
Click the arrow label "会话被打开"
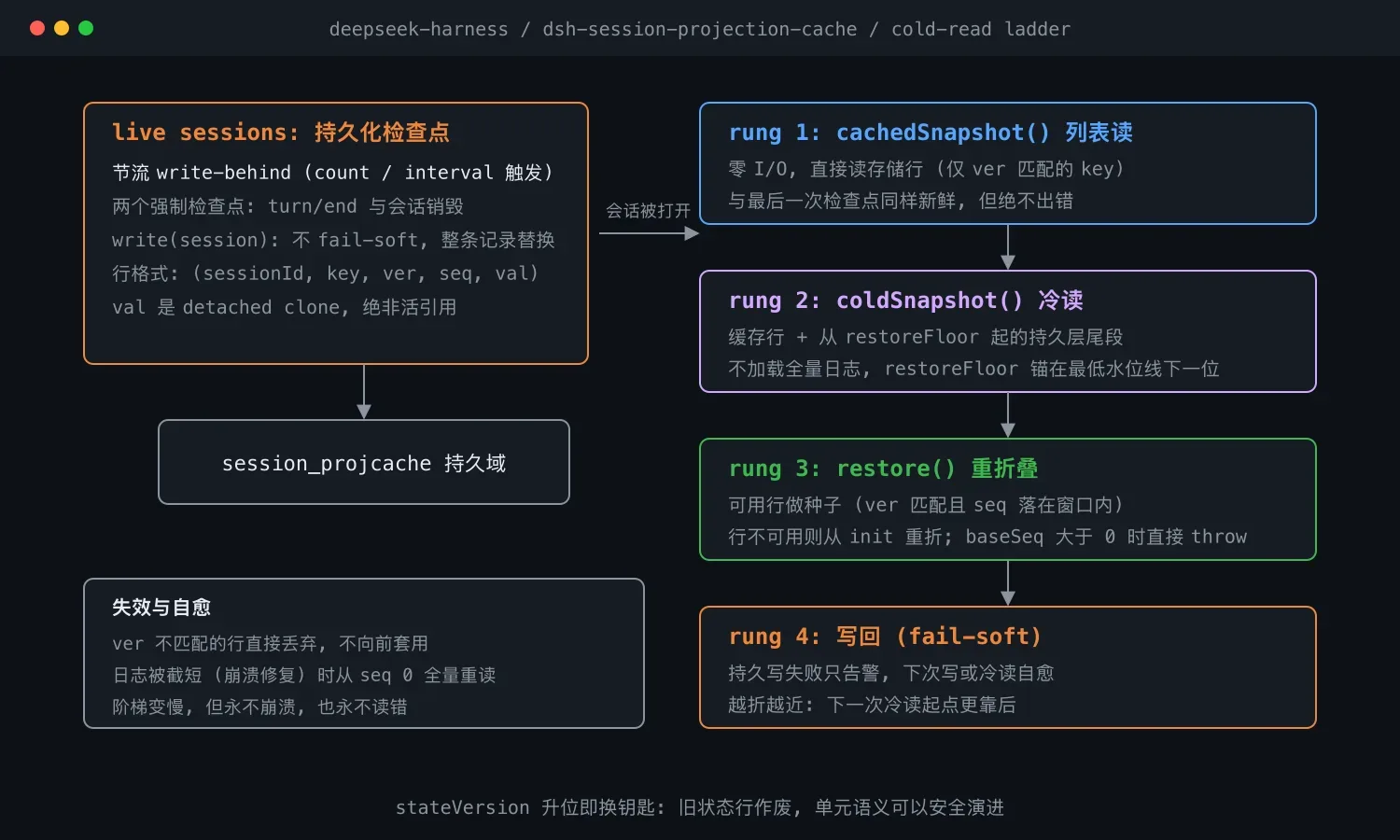[649, 211]
